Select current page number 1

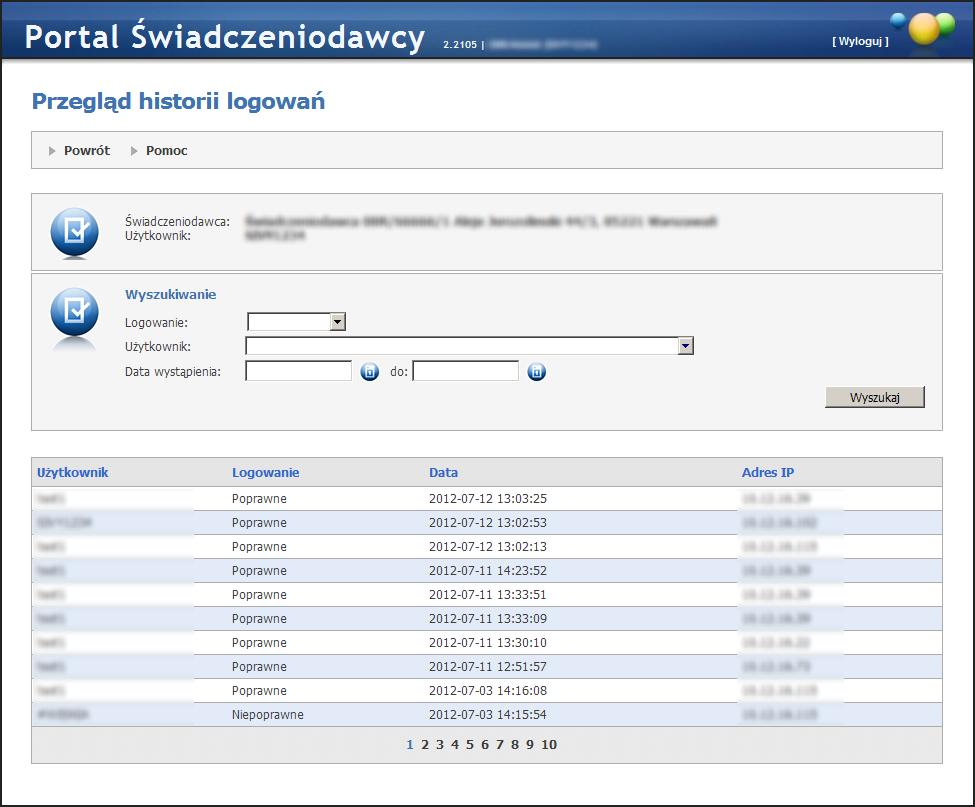[x=410, y=744]
